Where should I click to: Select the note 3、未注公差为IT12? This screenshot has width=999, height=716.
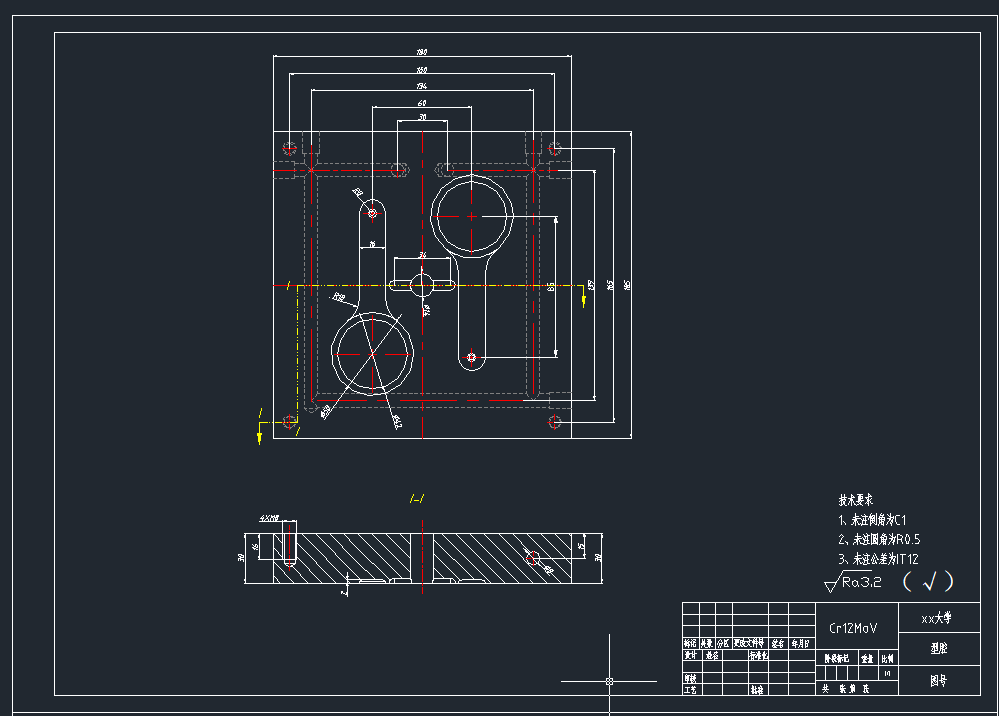(878, 559)
